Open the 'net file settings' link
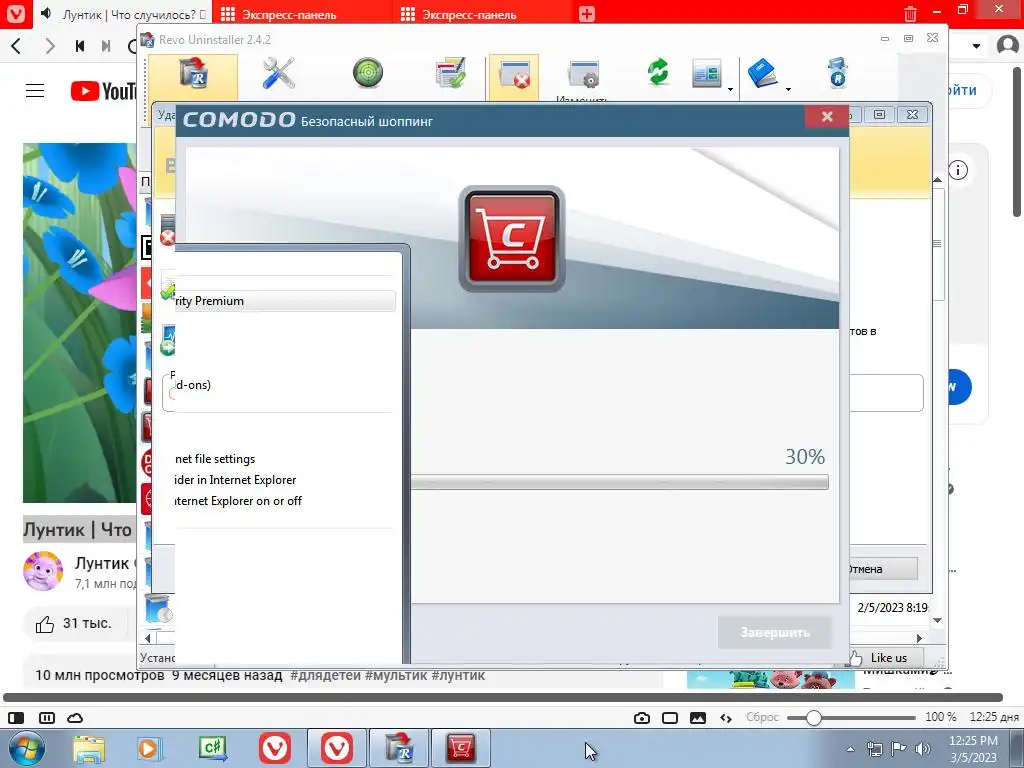Screen dimensions: 1024x768 tap(215, 459)
